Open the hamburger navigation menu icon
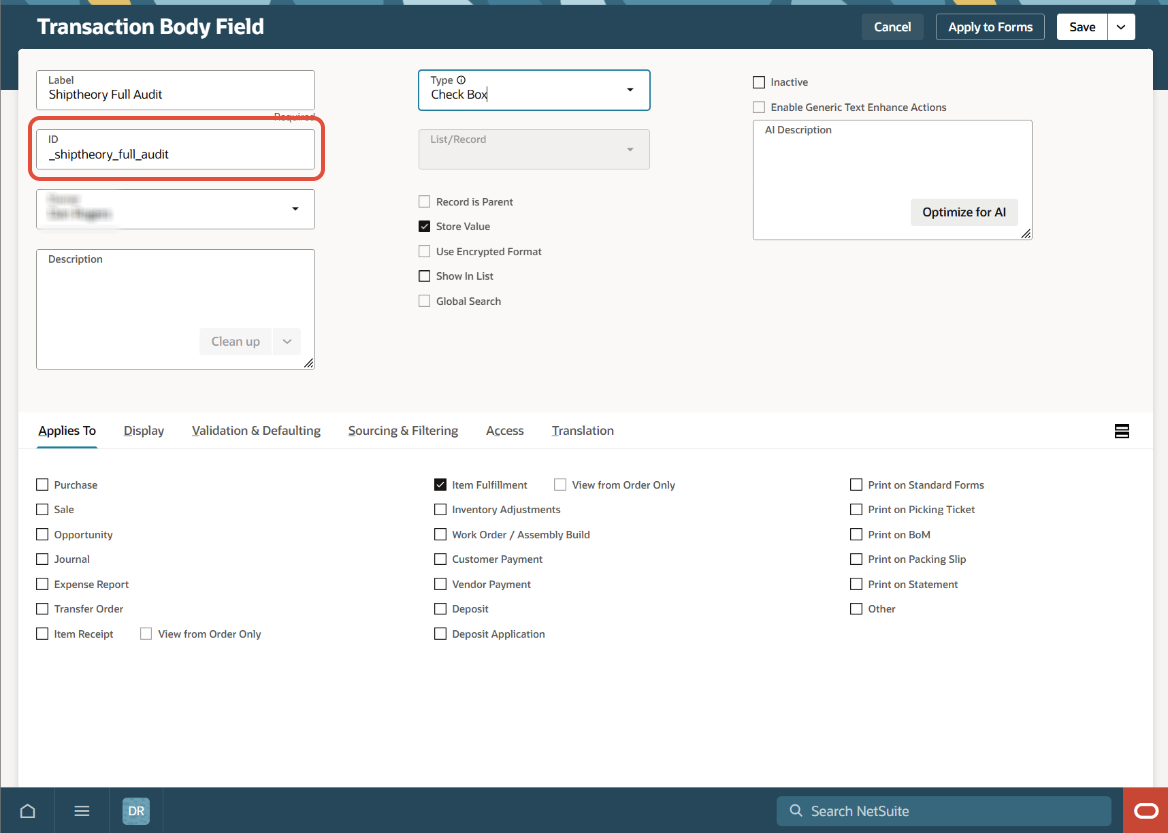This screenshot has height=833, width=1168. click(x=82, y=811)
